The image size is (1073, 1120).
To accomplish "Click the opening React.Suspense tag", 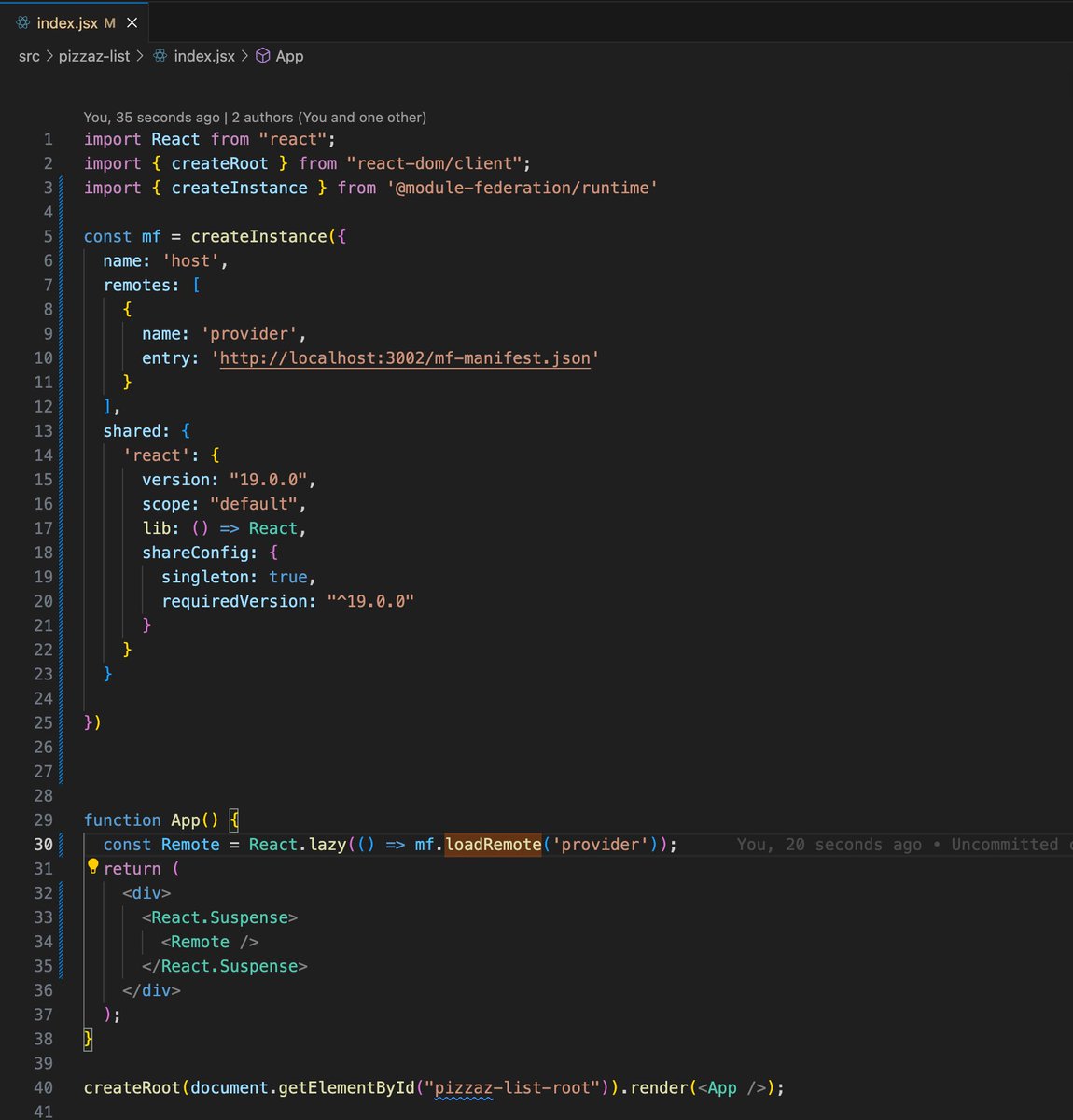I will point(219,917).
